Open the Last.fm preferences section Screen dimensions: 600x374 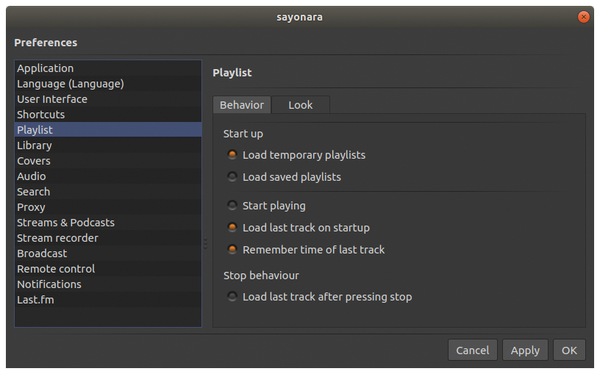click(108, 300)
